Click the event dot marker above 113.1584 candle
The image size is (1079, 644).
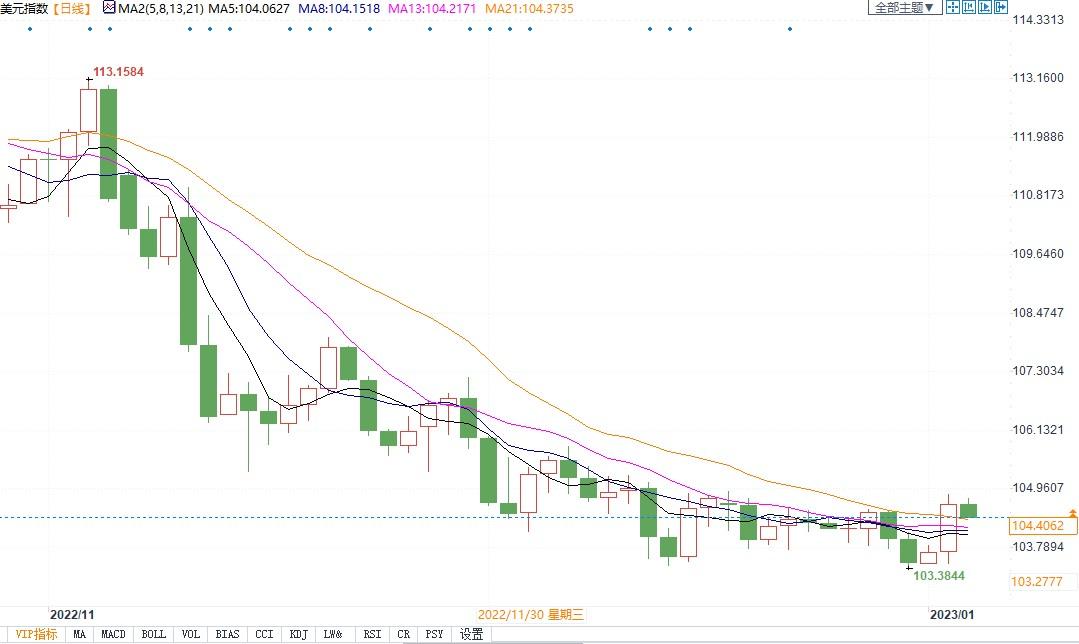pos(88,28)
